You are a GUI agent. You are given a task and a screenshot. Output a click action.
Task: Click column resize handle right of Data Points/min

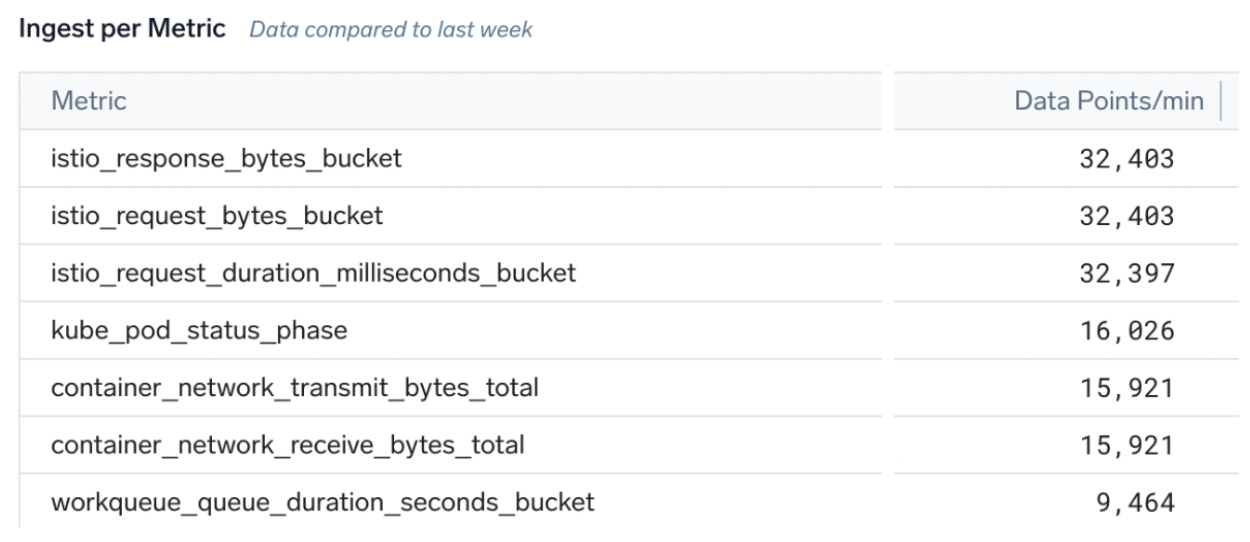point(1221,101)
